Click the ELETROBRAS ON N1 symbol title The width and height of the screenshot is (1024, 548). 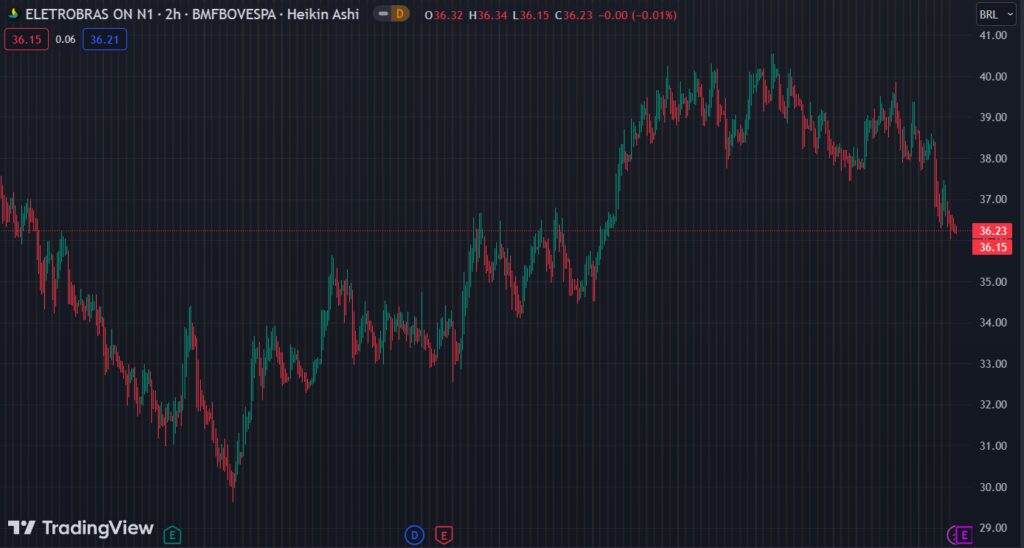(x=91, y=14)
